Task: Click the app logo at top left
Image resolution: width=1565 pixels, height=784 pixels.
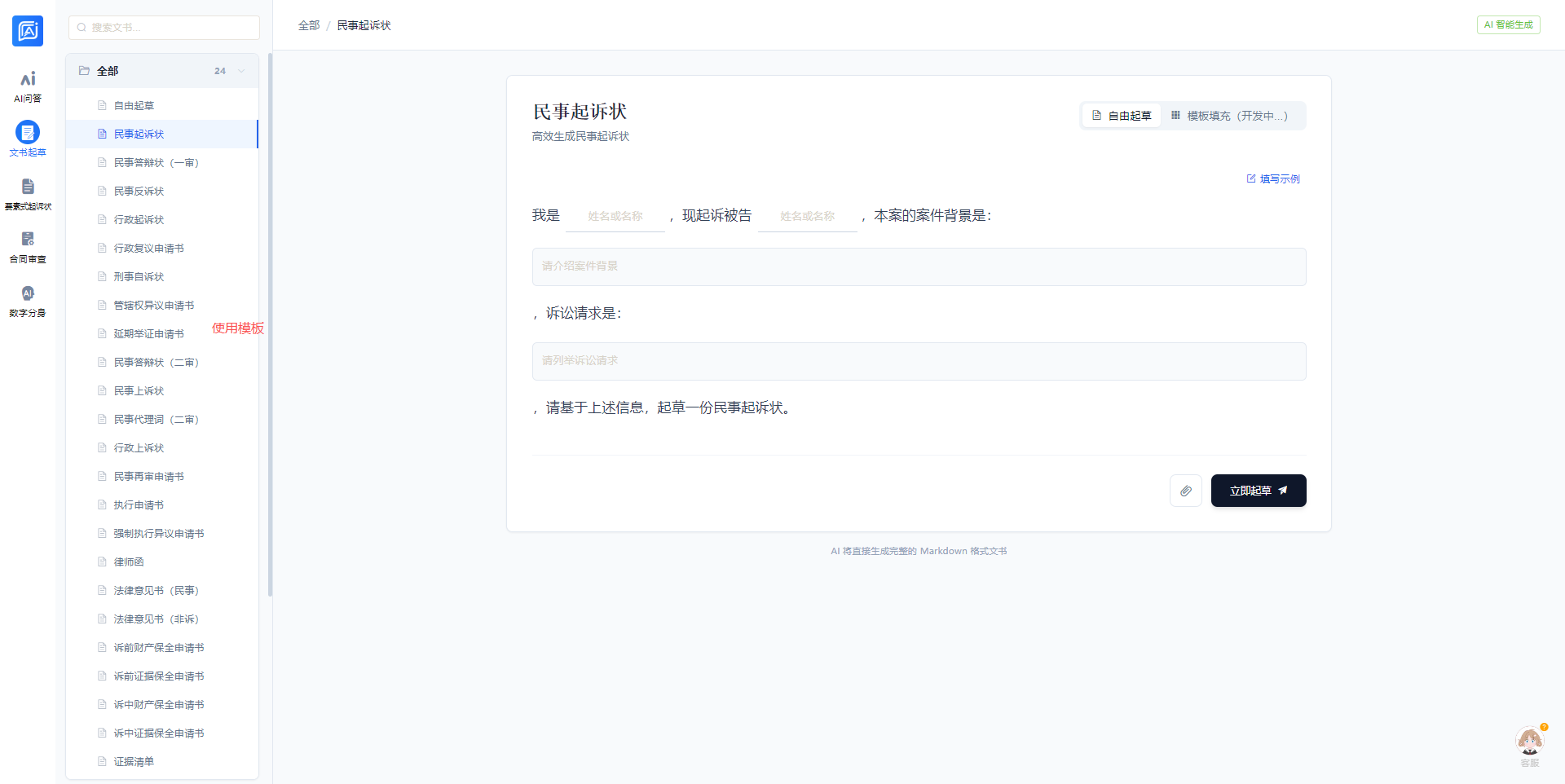Action: point(28,31)
